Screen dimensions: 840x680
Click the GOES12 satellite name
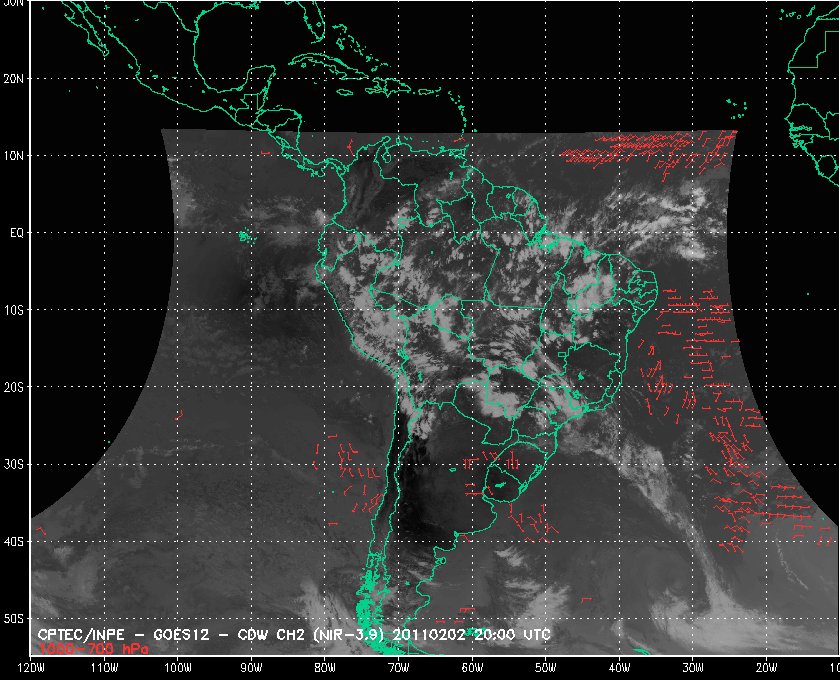[181, 635]
